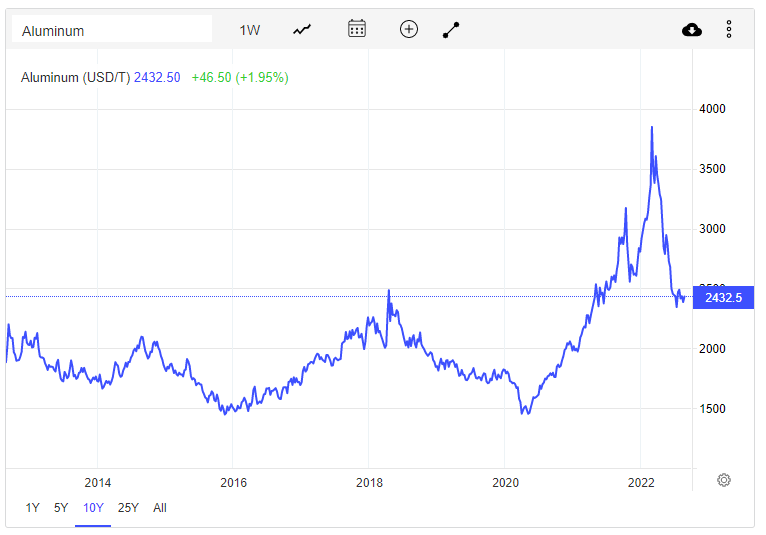Download chart data via cloud icon
This screenshot has width=766, height=535.
pos(692,30)
